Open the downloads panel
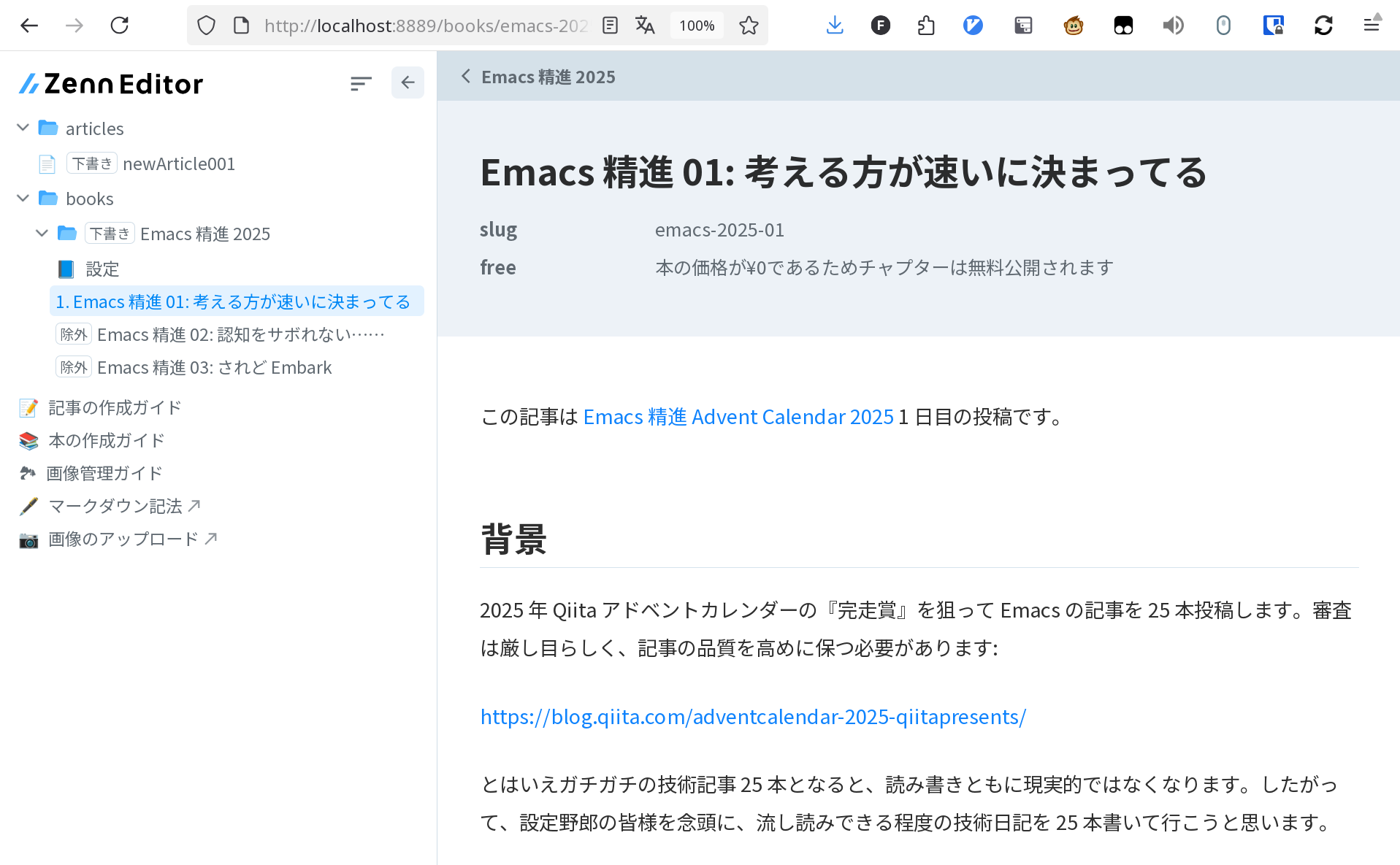 pos(835,26)
